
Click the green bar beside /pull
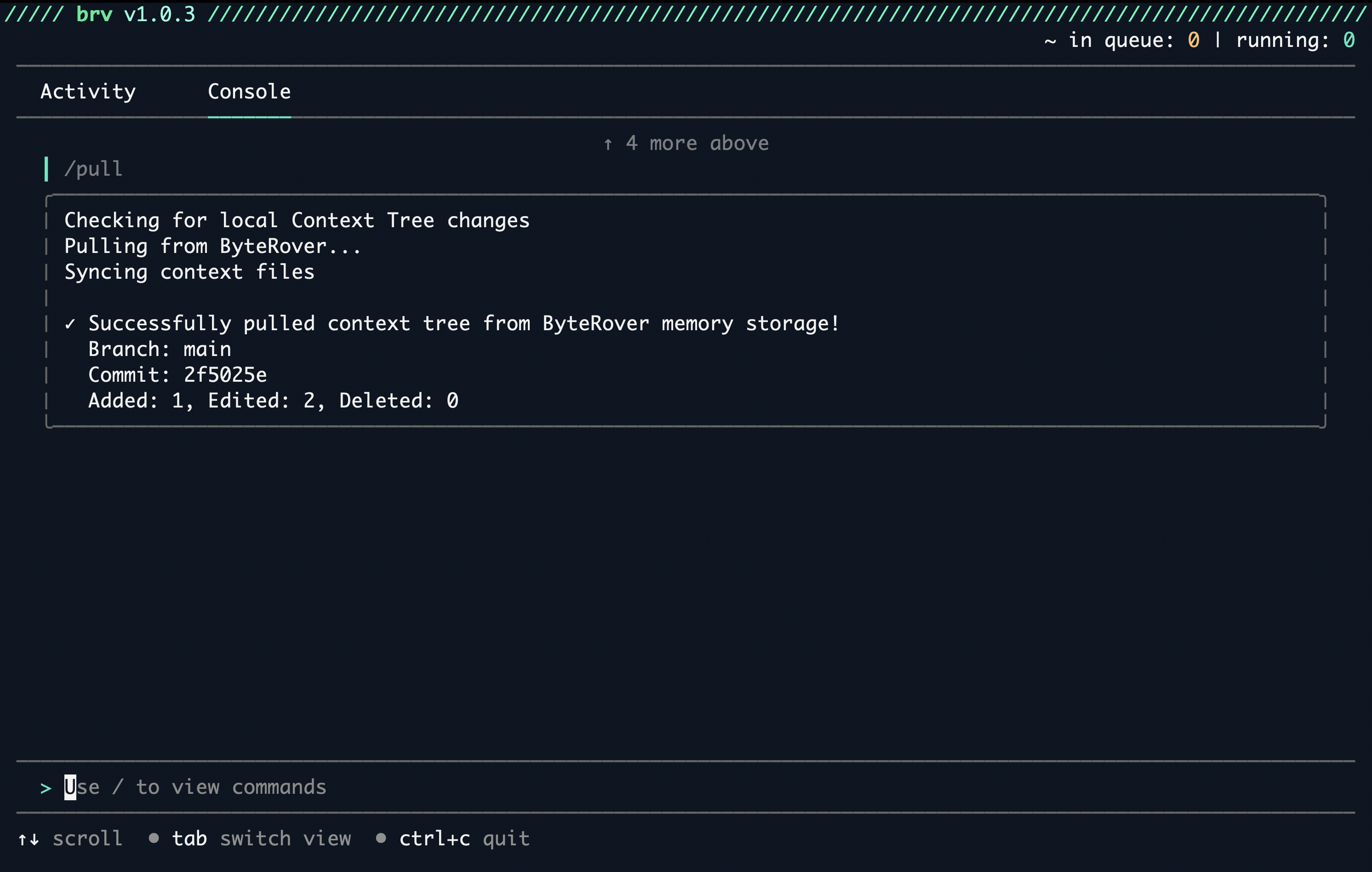(x=46, y=169)
